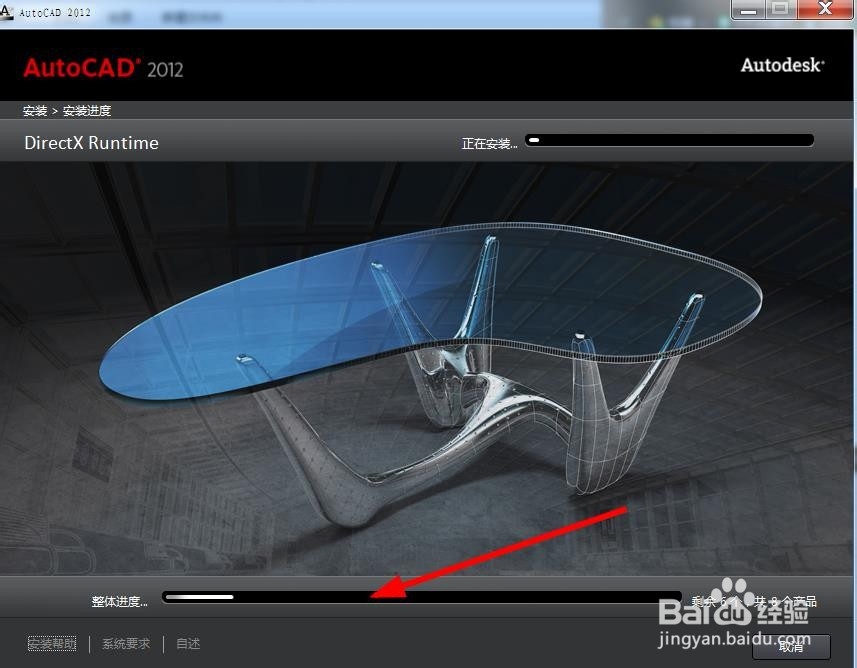Click the DirectX Runtime install progress bar
This screenshot has width=857, height=668.
click(x=670, y=140)
